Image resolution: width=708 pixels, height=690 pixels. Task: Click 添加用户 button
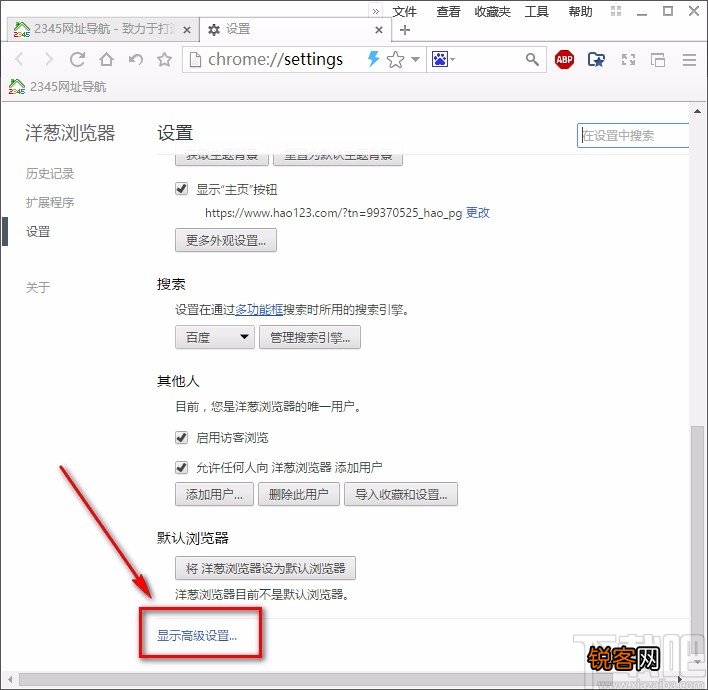point(214,494)
